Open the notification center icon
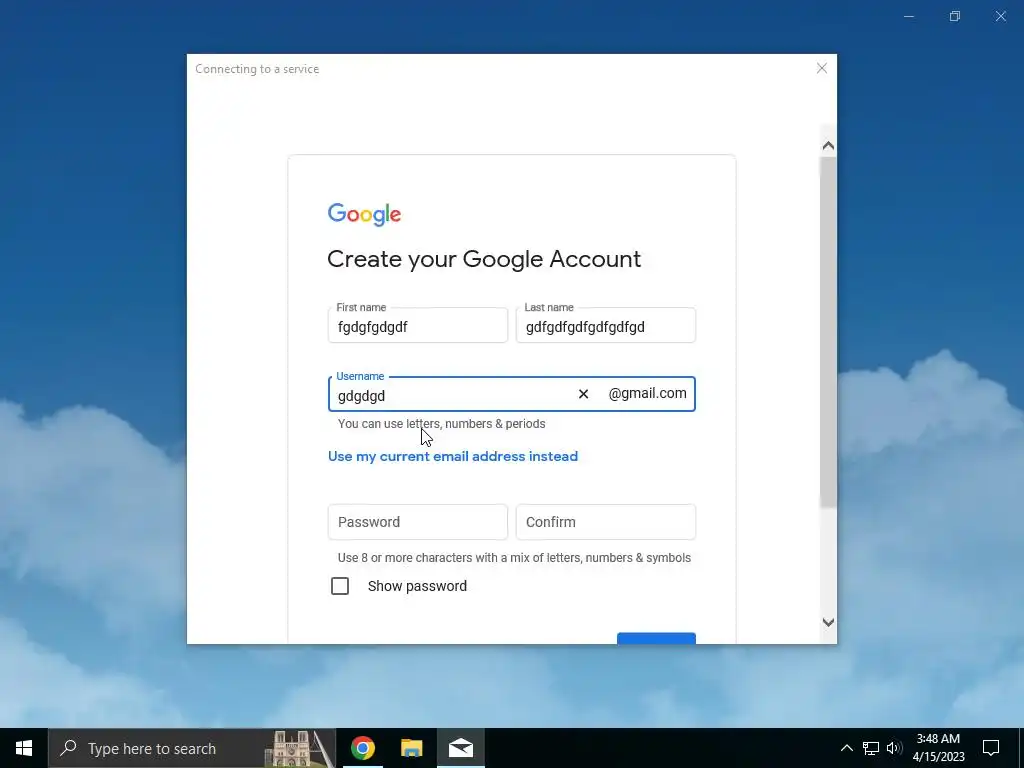Image resolution: width=1024 pixels, height=768 pixels. [x=991, y=748]
